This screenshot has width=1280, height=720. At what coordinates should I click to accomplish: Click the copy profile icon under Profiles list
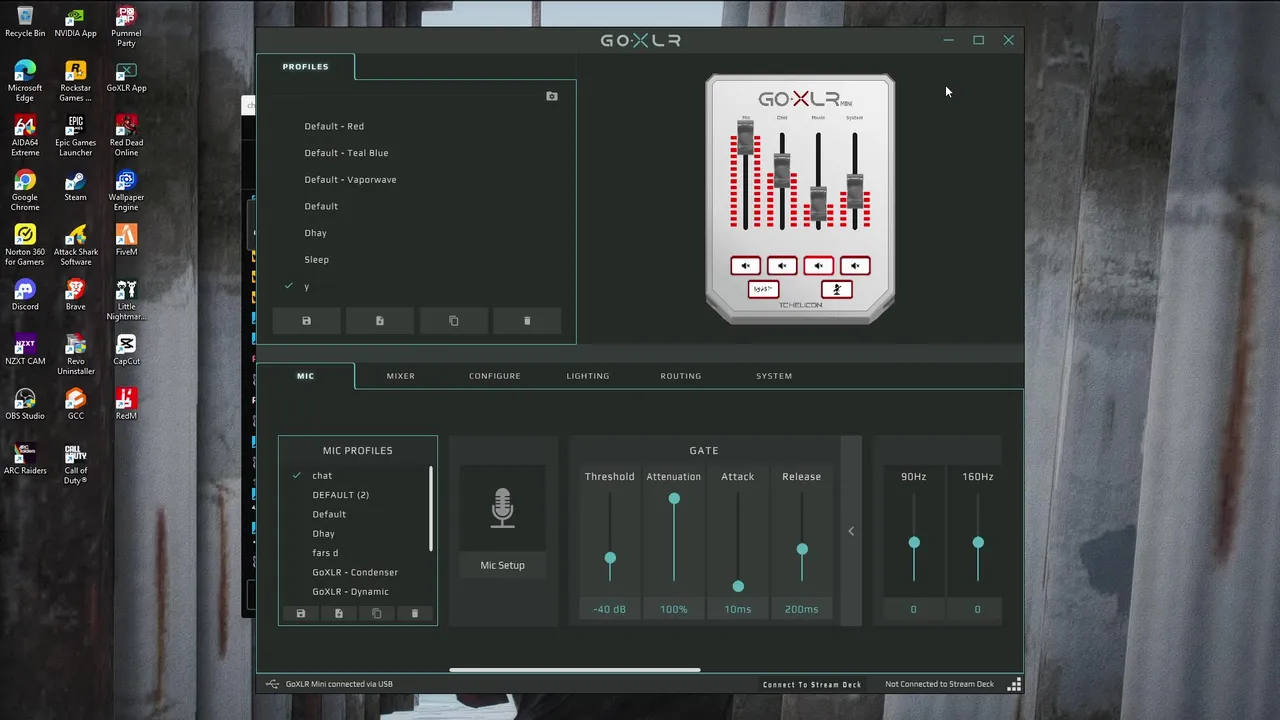click(453, 321)
